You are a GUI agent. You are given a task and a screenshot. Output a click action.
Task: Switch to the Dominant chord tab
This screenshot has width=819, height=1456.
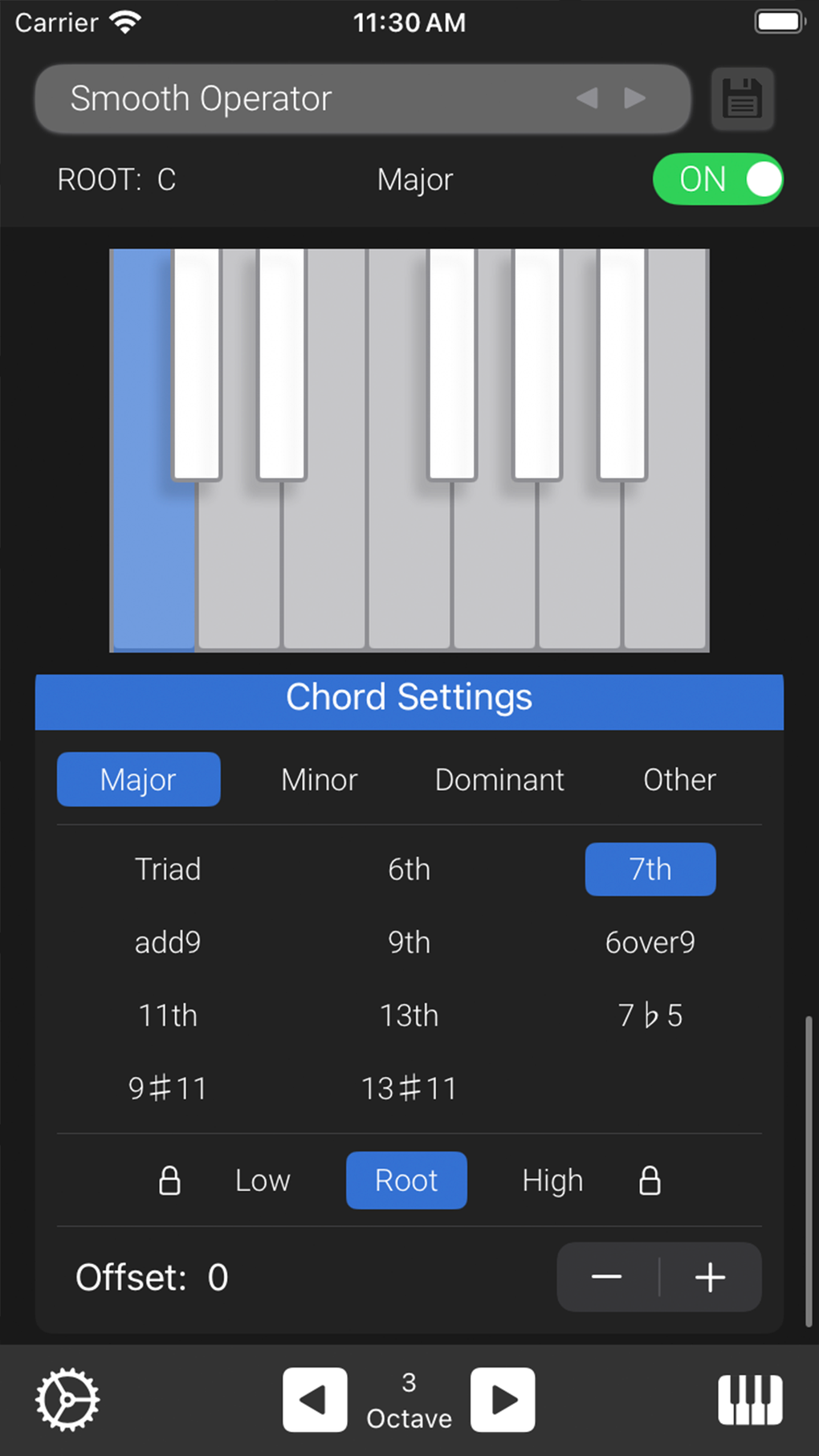pyautogui.click(x=499, y=780)
